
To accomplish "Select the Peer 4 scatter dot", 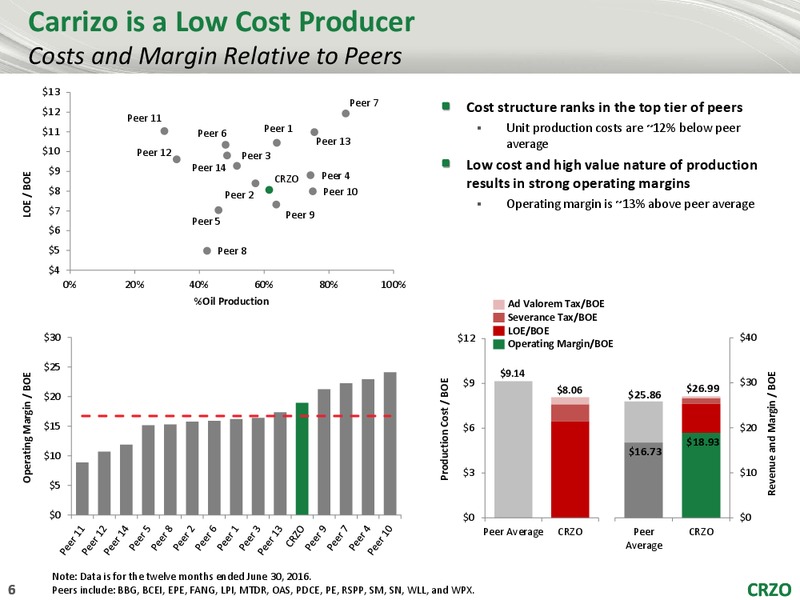I will [310, 175].
